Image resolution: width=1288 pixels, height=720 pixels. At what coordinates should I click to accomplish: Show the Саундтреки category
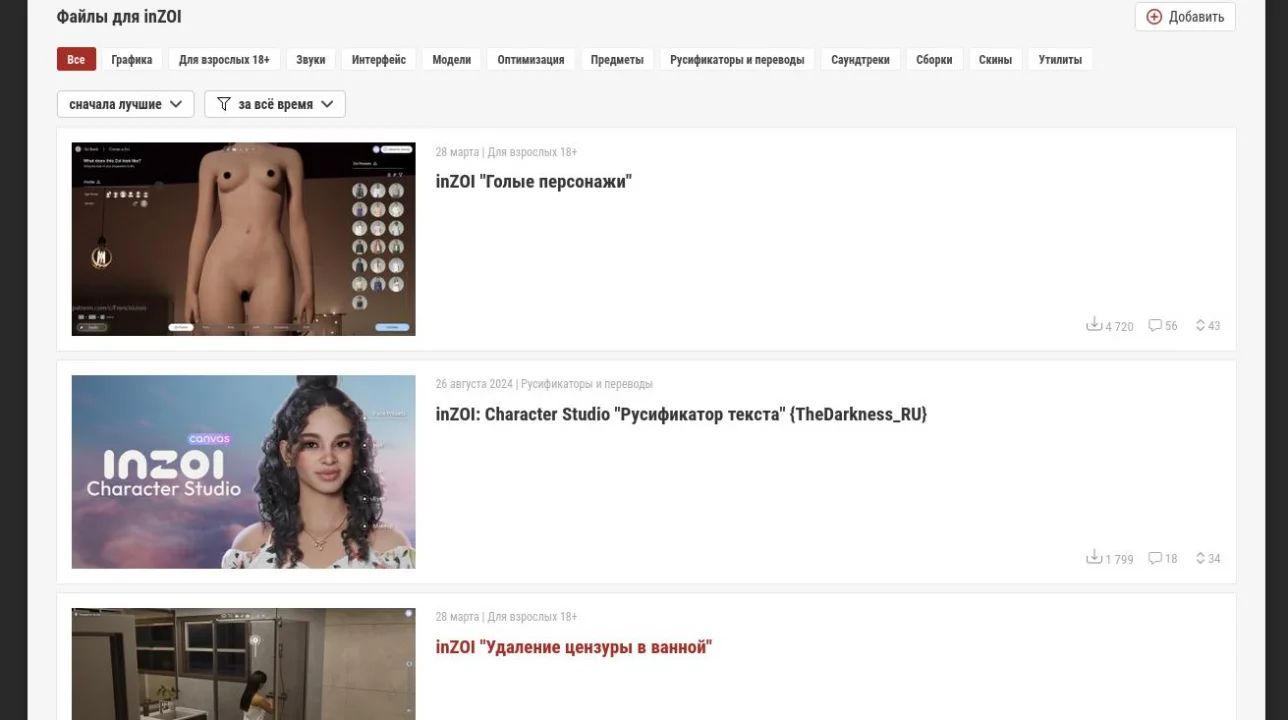860,60
